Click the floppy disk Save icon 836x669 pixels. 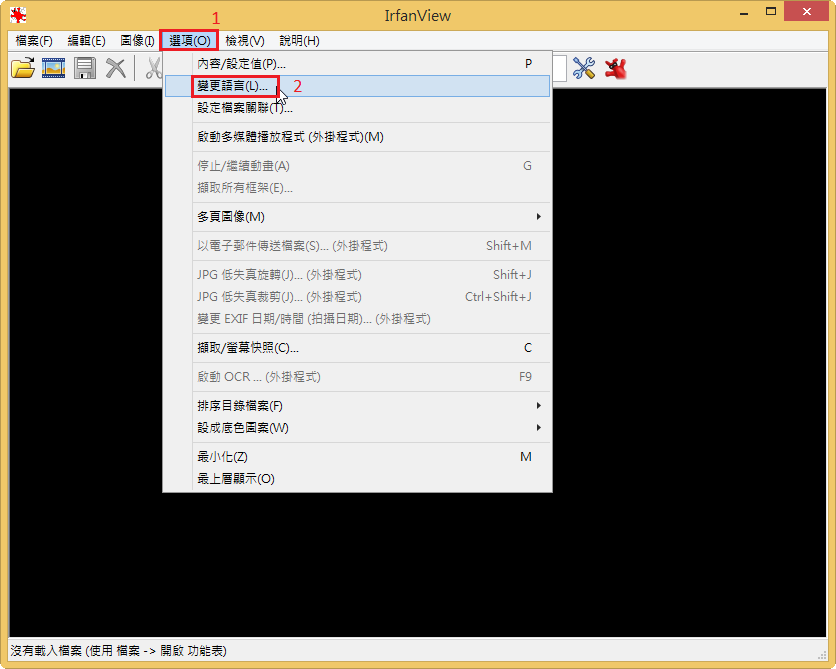(85, 68)
